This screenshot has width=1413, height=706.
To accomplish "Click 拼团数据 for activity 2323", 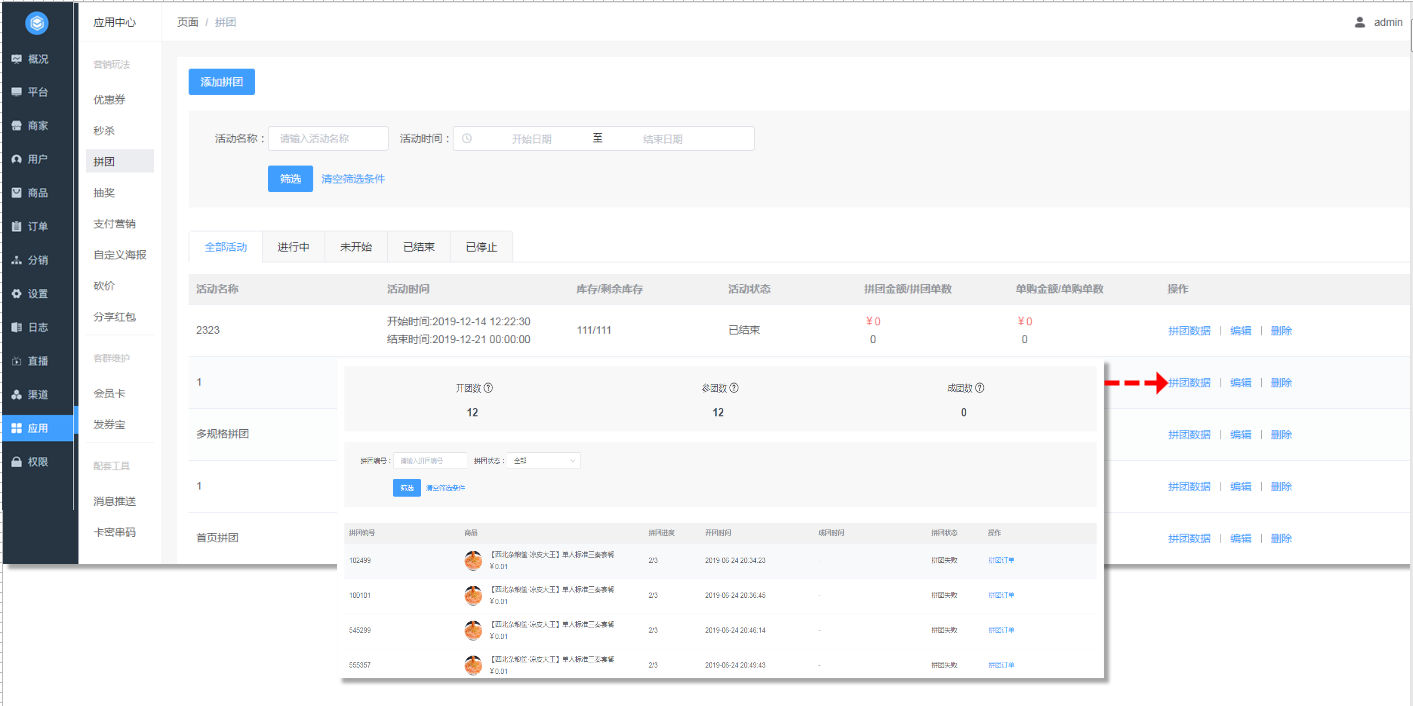I will (1189, 331).
